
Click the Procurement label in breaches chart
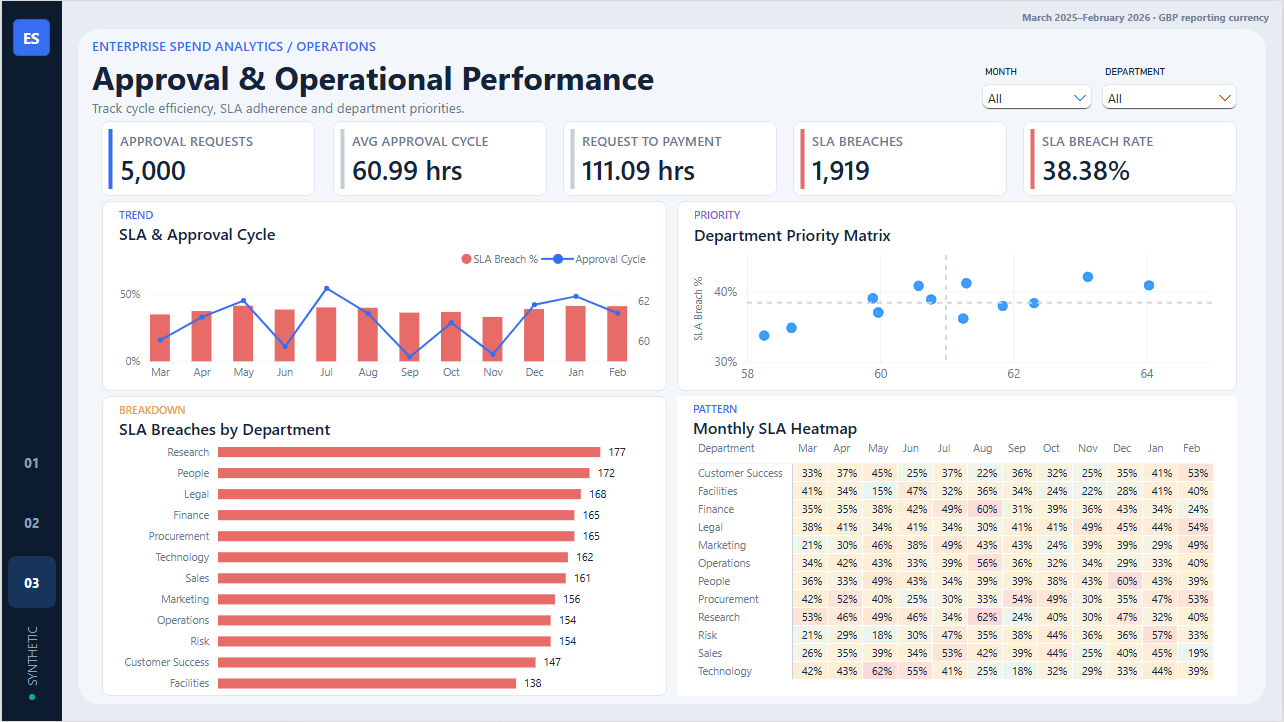click(179, 536)
